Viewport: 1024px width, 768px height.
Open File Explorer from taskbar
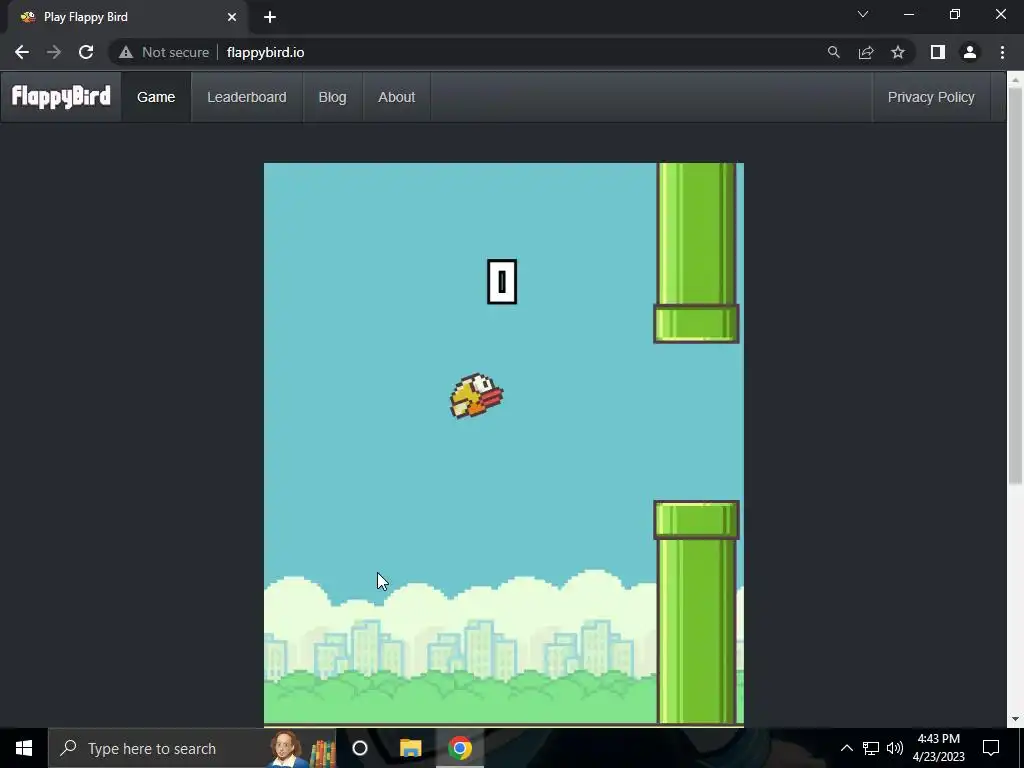point(410,748)
